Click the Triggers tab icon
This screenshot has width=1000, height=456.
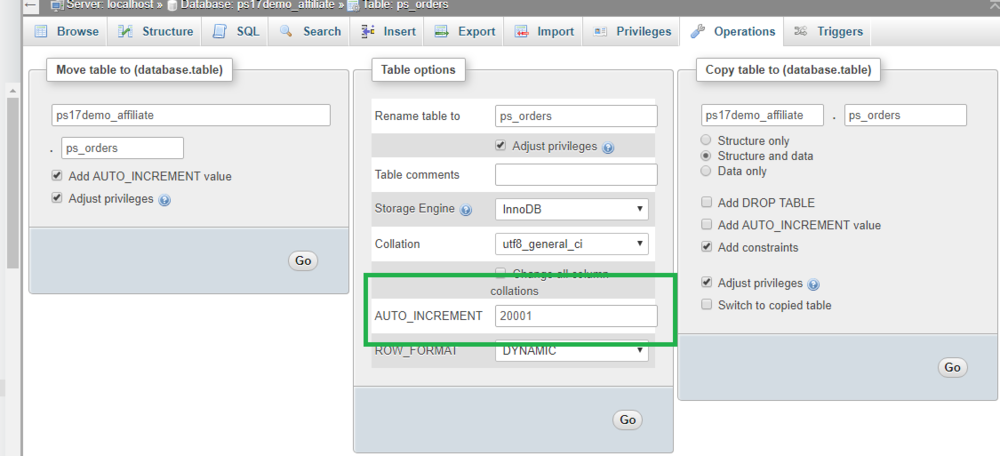tap(801, 31)
